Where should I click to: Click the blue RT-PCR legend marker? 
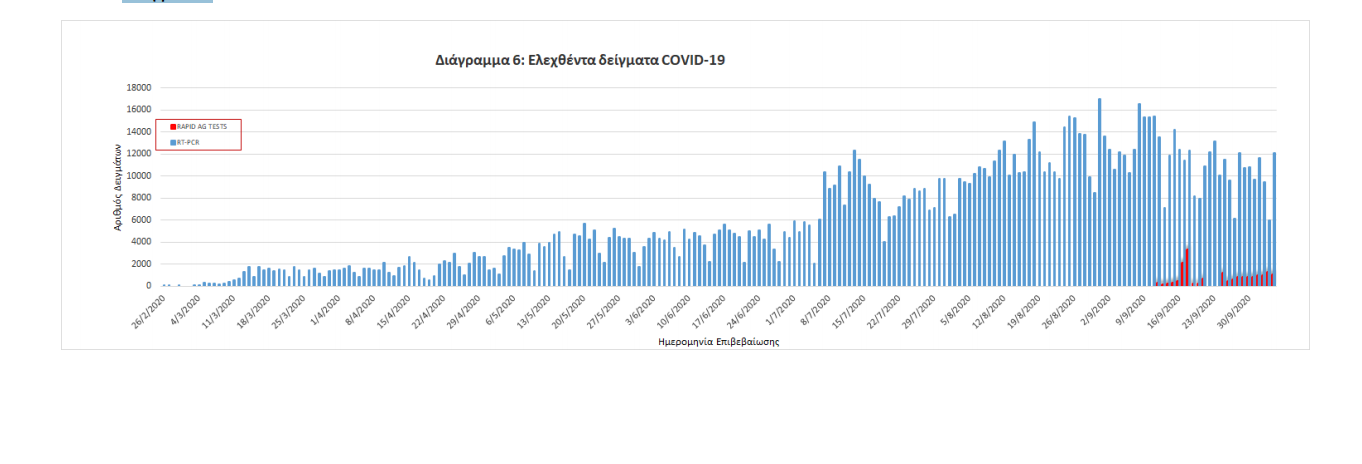(173, 143)
